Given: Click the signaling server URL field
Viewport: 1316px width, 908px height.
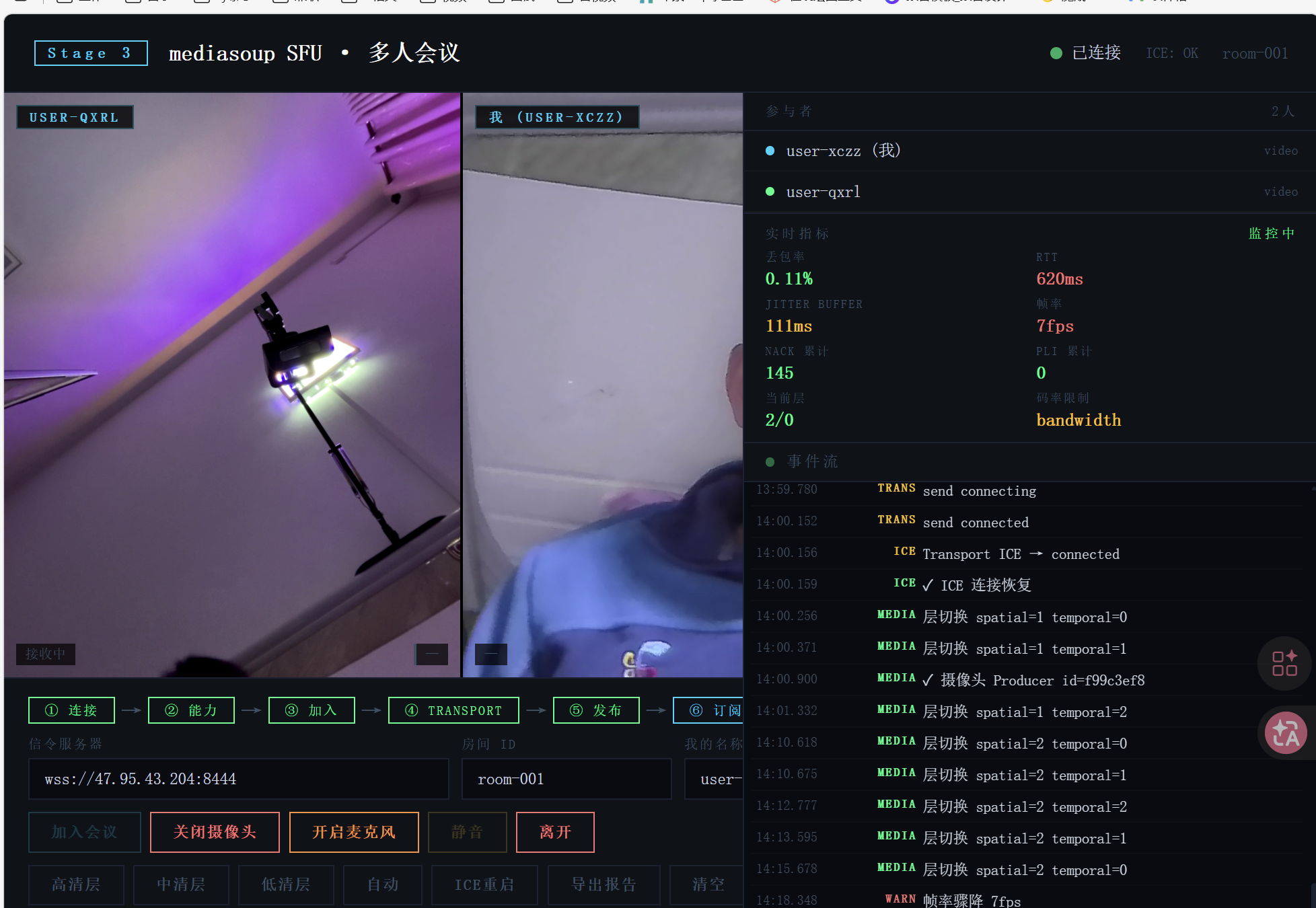Looking at the screenshot, I should coord(238,779).
